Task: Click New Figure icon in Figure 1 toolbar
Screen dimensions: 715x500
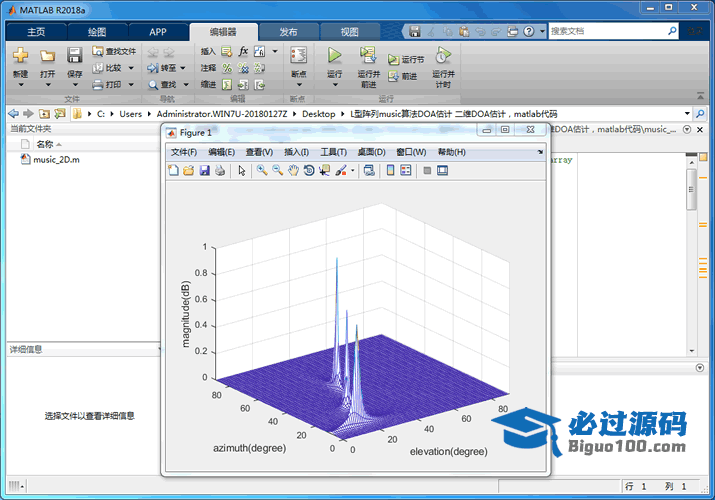Action: click(x=173, y=170)
